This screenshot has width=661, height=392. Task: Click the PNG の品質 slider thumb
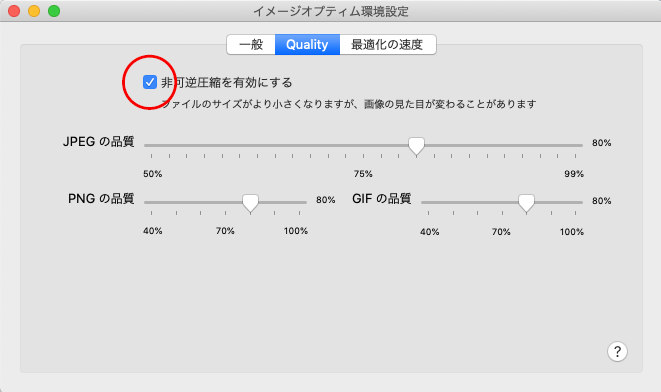[250, 203]
